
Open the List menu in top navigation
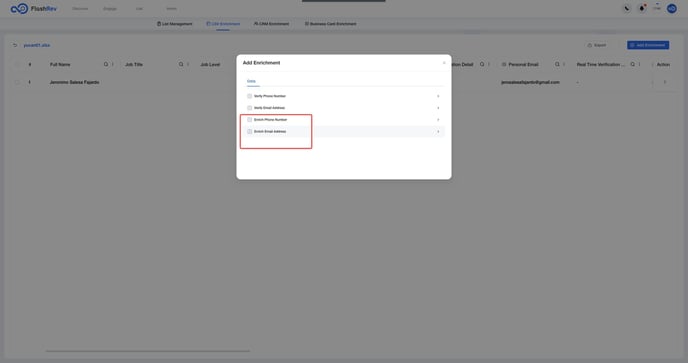pyautogui.click(x=139, y=9)
